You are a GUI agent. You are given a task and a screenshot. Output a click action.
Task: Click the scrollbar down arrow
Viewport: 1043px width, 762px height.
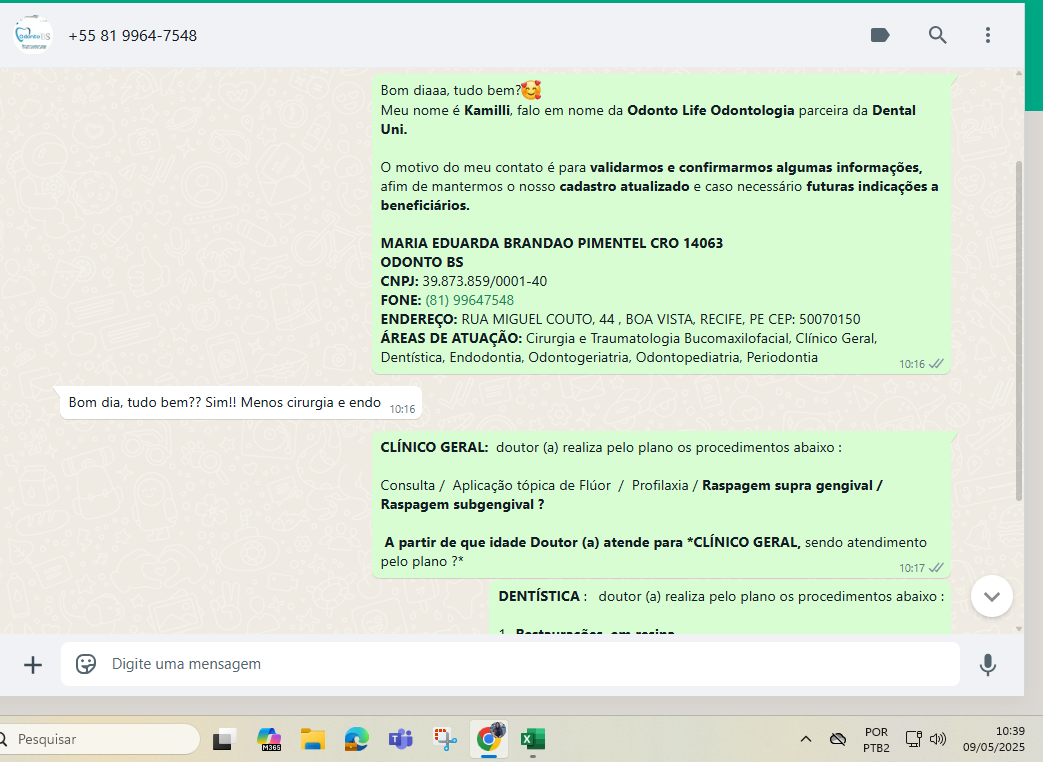1018,628
